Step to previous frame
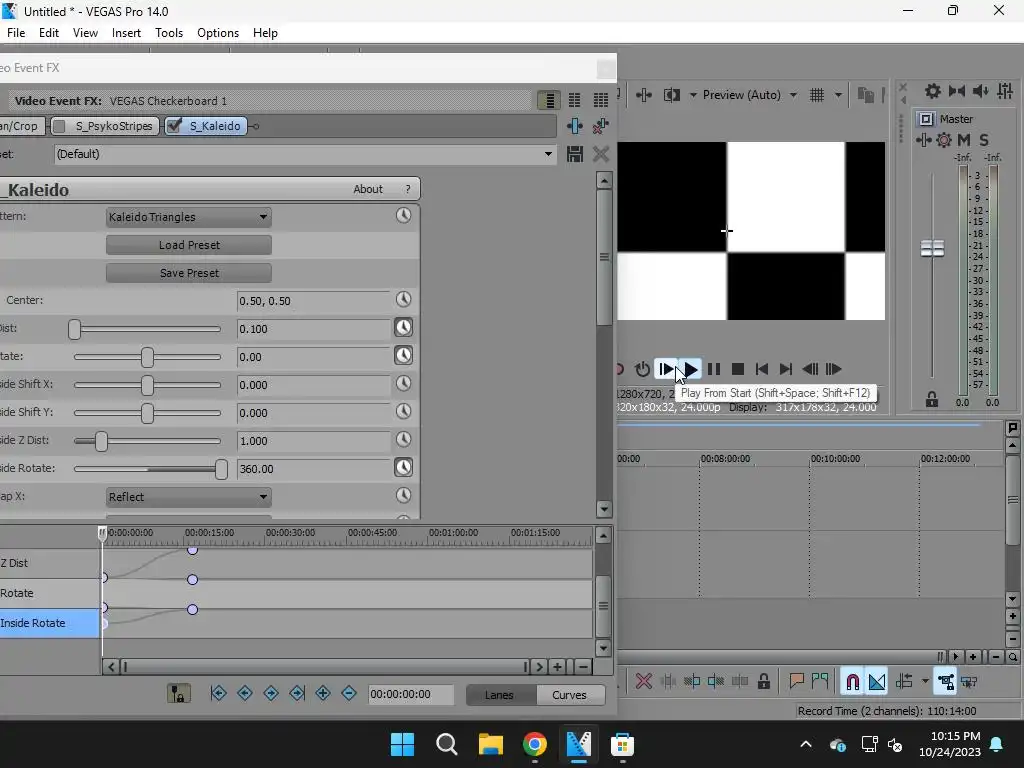This screenshot has height=768, width=1024. click(x=810, y=370)
